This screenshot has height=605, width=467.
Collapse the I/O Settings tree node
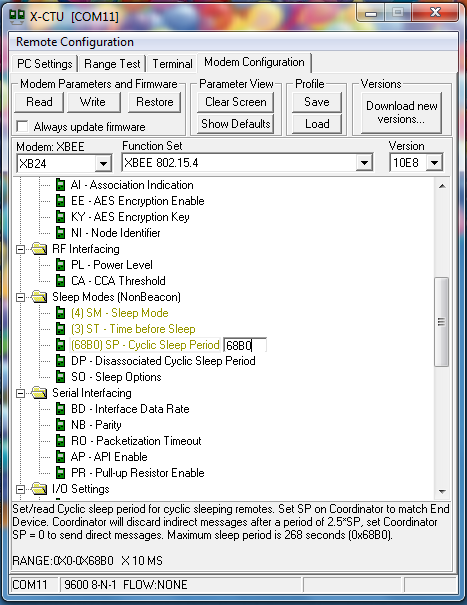point(20,489)
